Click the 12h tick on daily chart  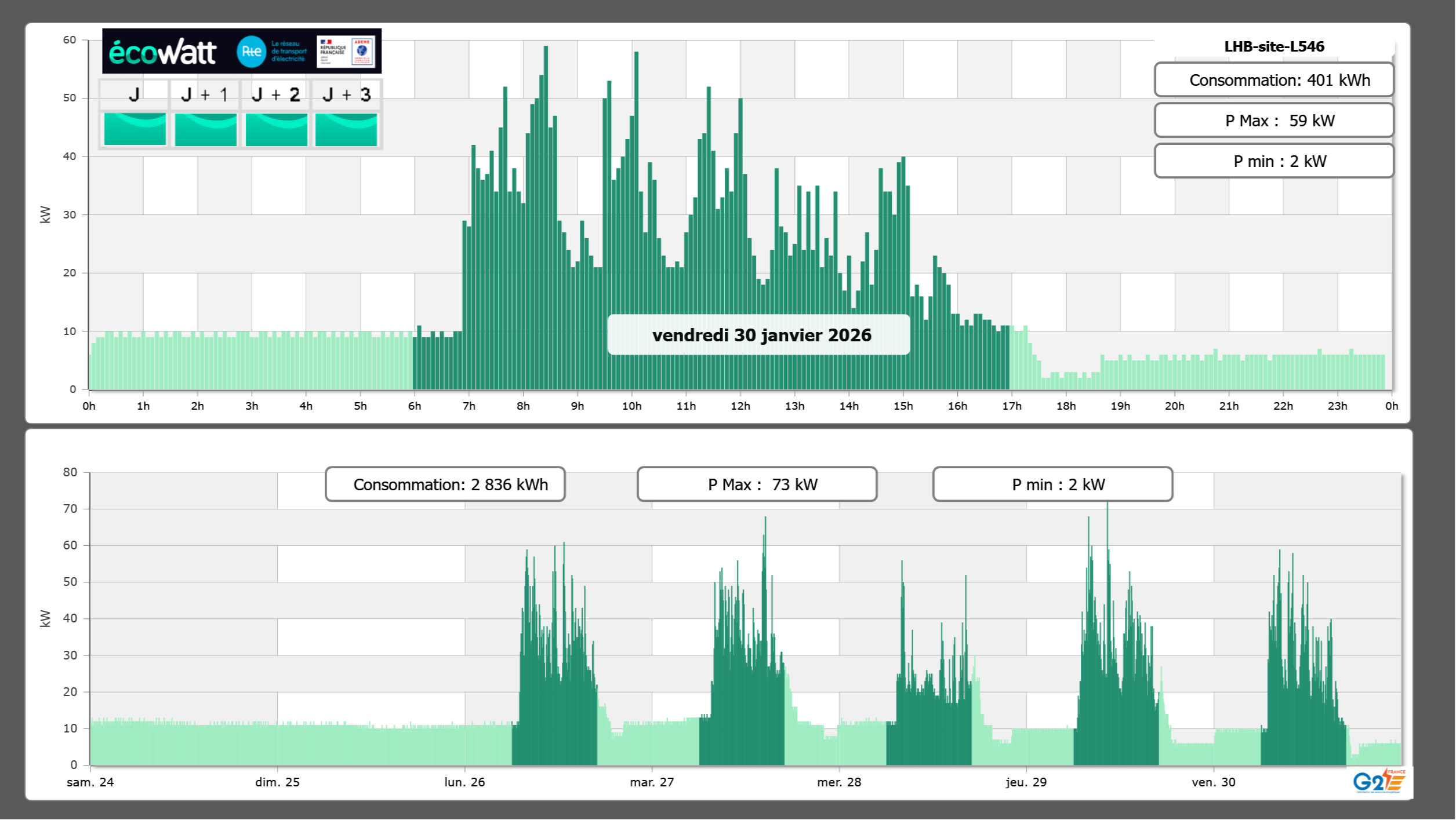coord(740,406)
